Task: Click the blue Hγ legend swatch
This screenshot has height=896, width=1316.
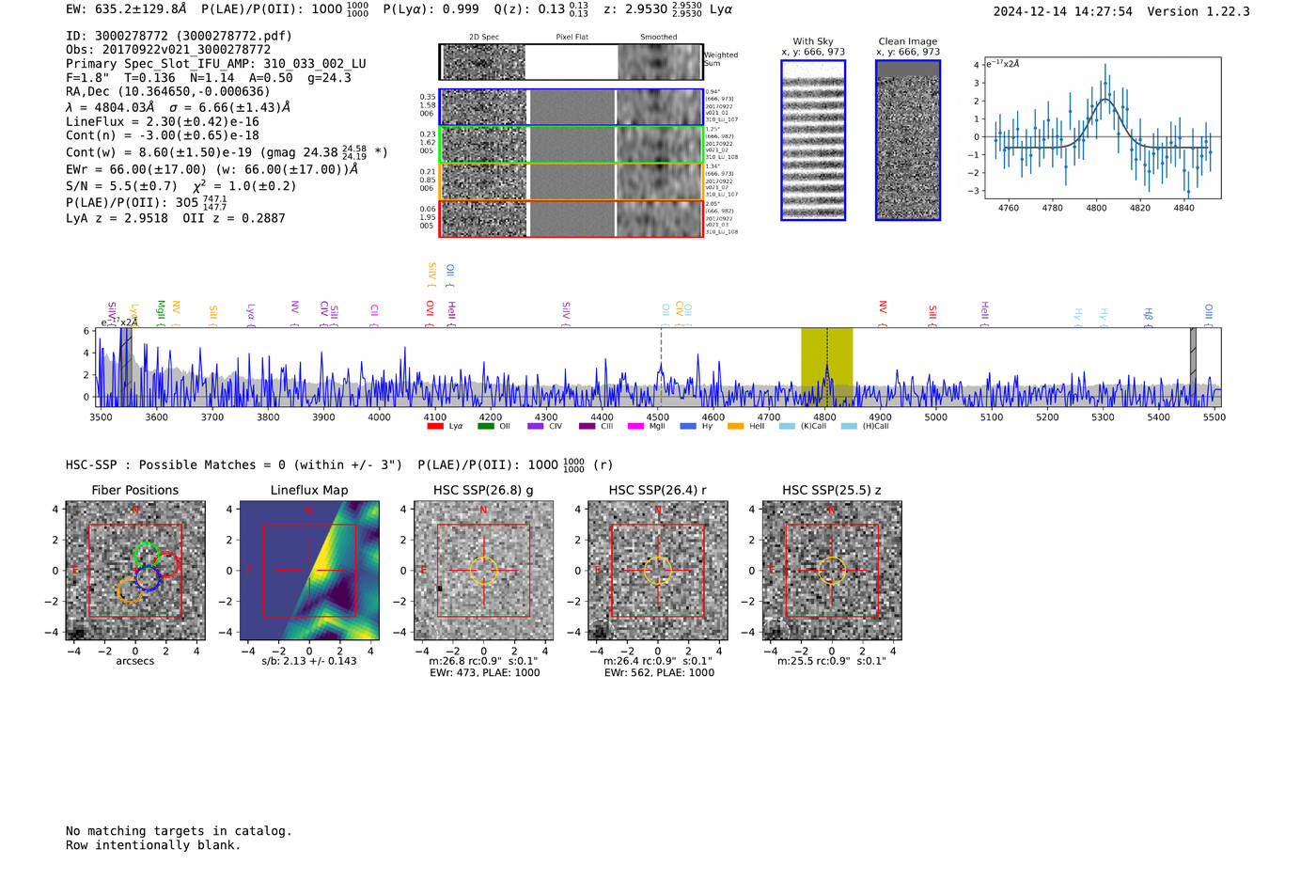Action: coord(688,426)
